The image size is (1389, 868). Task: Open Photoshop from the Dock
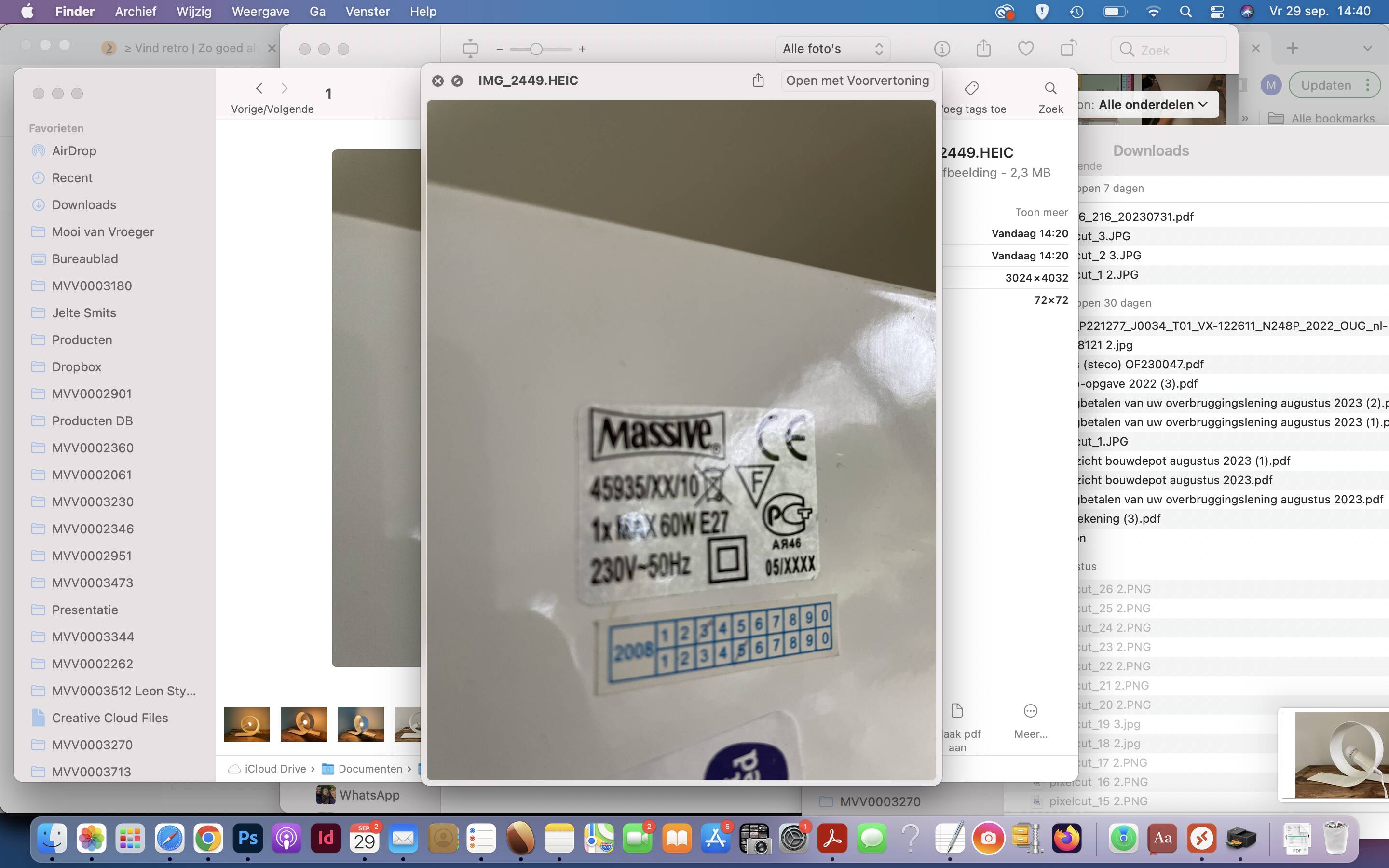tap(247, 838)
